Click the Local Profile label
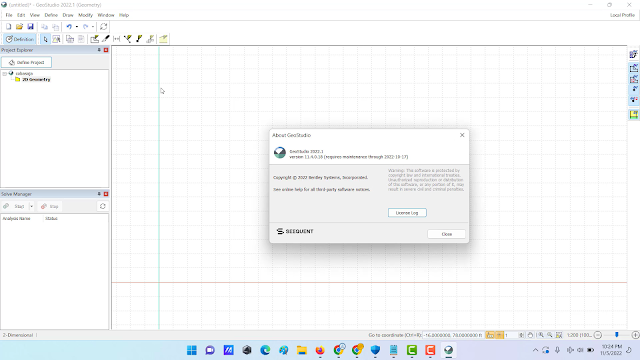Viewport: 640px width, 360px height. click(x=622, y=15)
